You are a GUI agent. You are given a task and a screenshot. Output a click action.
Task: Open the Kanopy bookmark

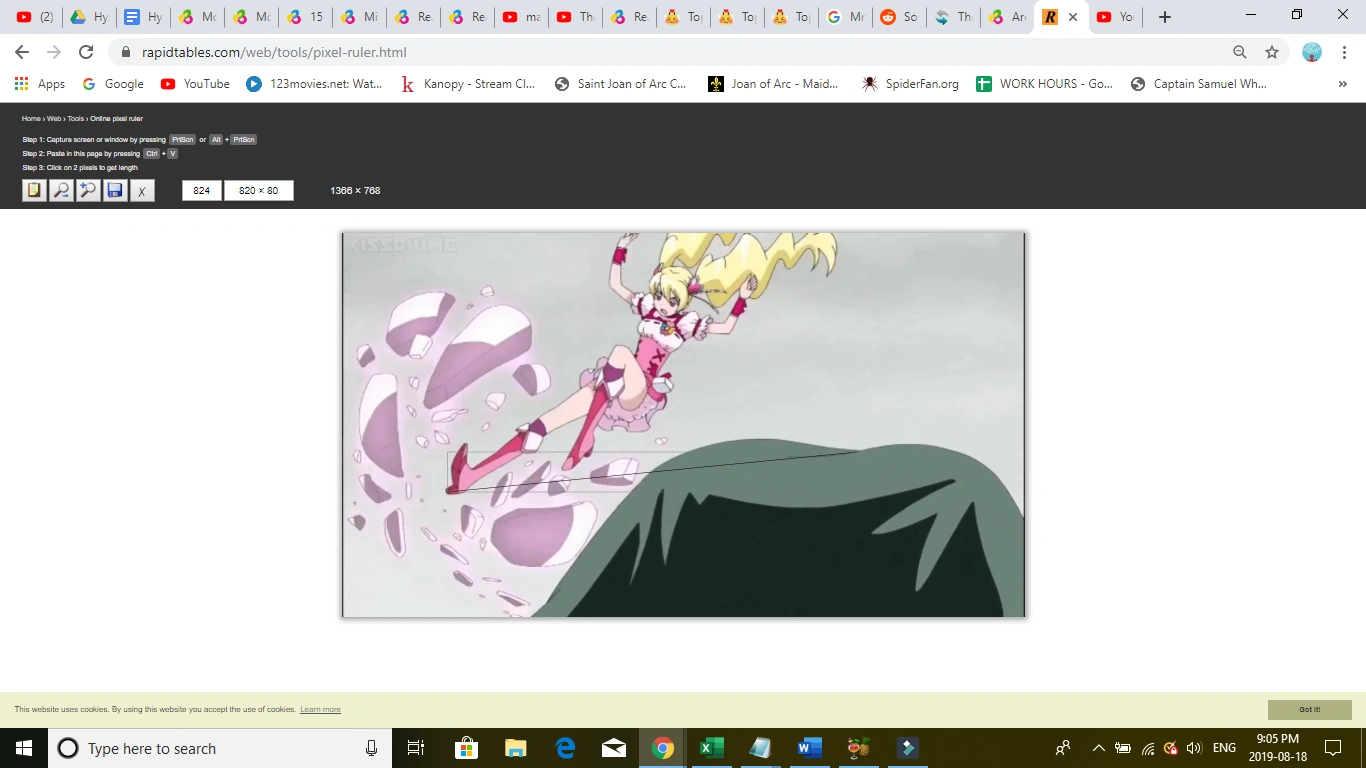pos(468,84)
